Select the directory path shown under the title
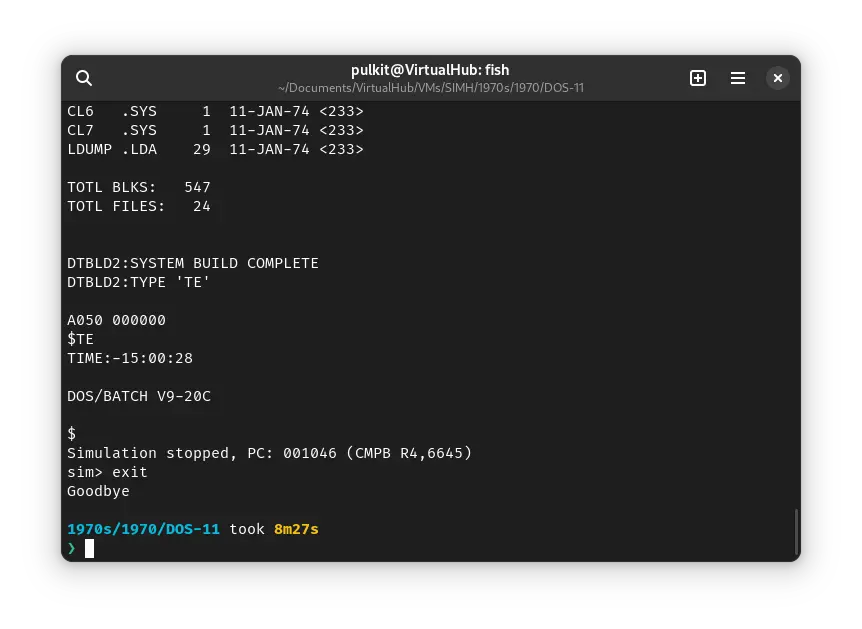Viewport: 862px width, 629px height. click(430, 88)
